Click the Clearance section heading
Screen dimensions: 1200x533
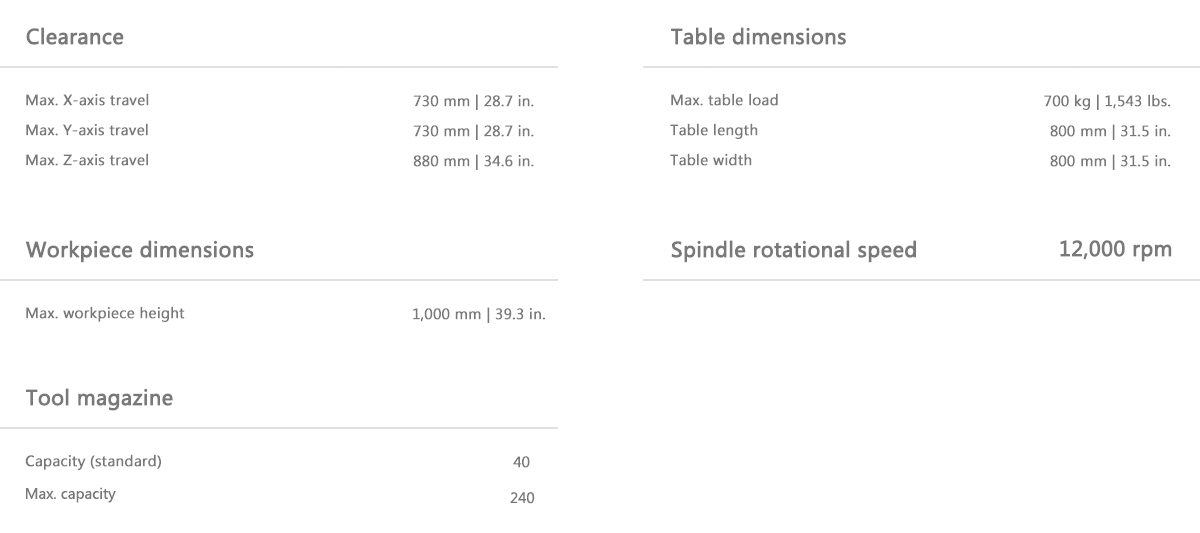(x=75, y=37)
